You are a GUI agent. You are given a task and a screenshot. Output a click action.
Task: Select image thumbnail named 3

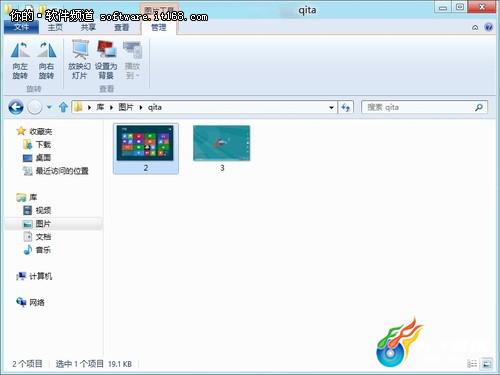[222, 148]
